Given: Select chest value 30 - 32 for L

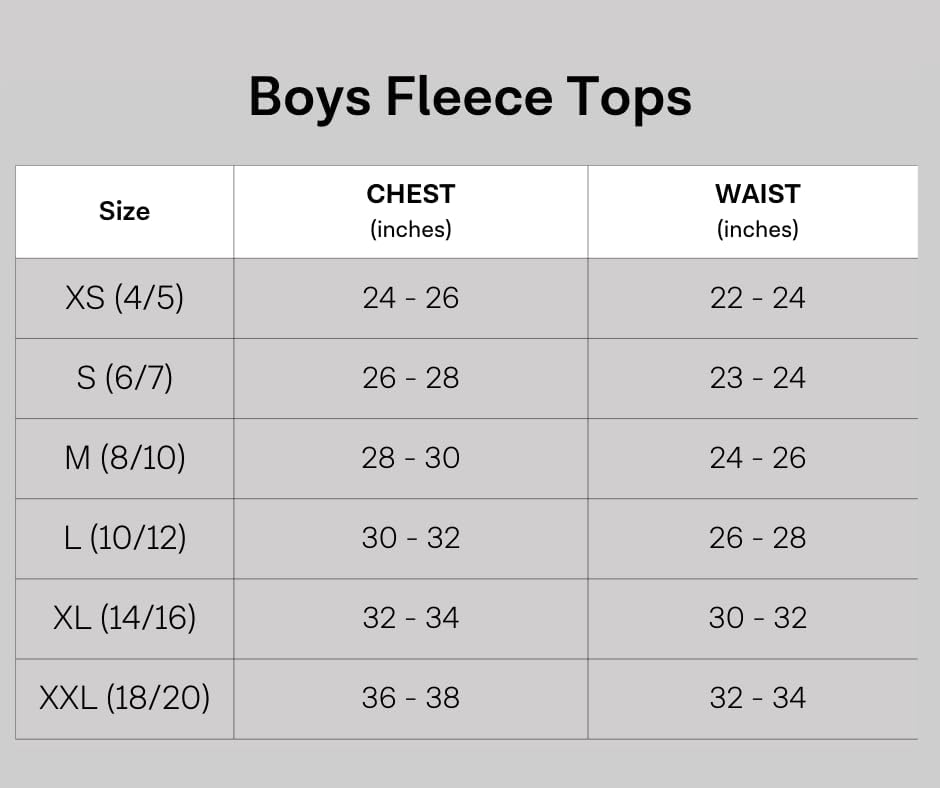Looking at the screenshot, I should click(x=411, y=538).
